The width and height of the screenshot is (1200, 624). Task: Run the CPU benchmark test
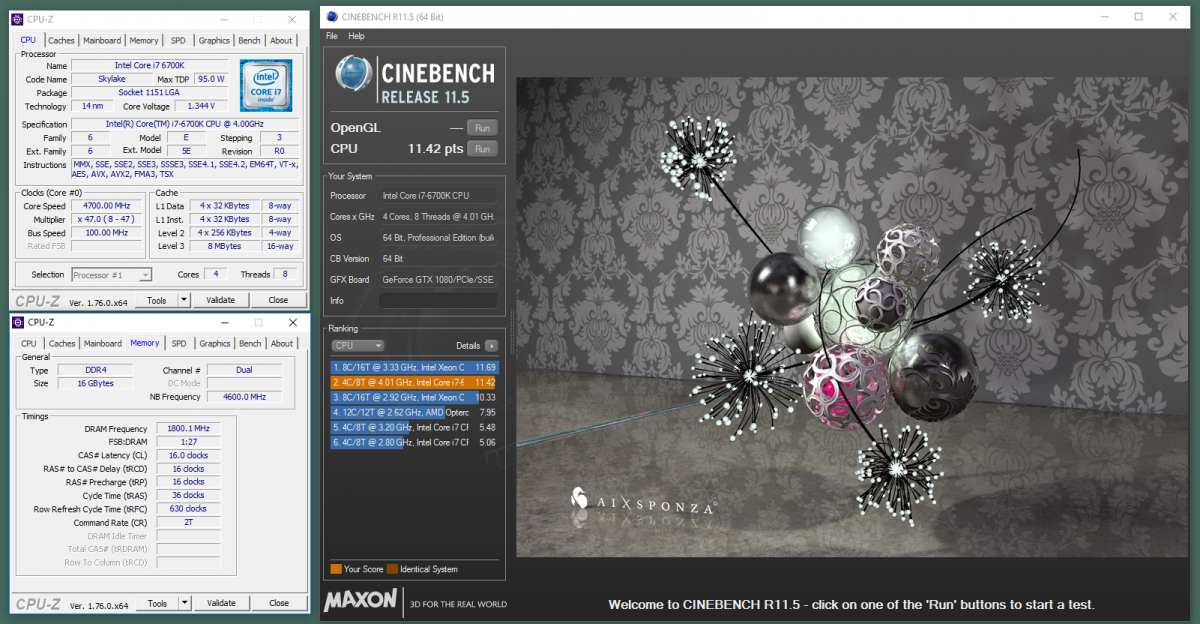(x=482, y=149)
